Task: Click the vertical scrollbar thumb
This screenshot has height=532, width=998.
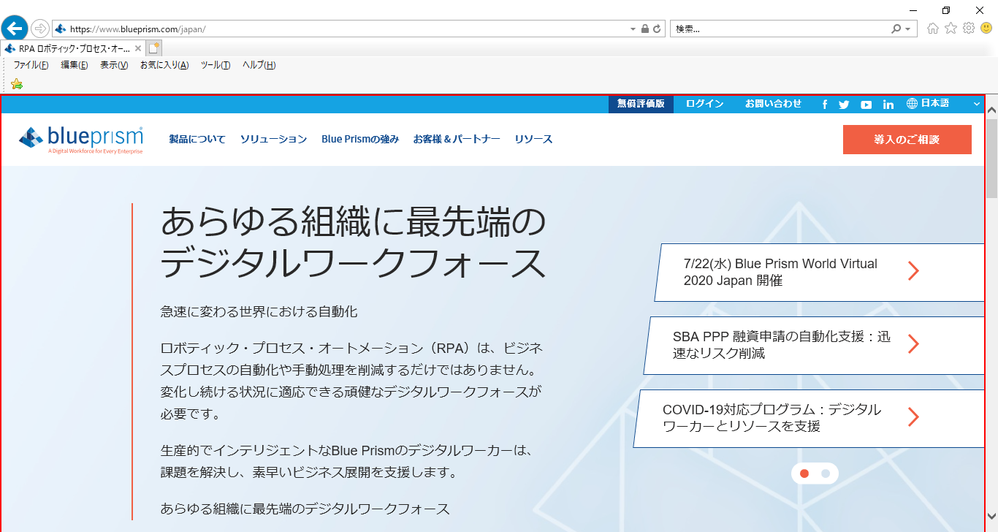Action: (992, 158)
